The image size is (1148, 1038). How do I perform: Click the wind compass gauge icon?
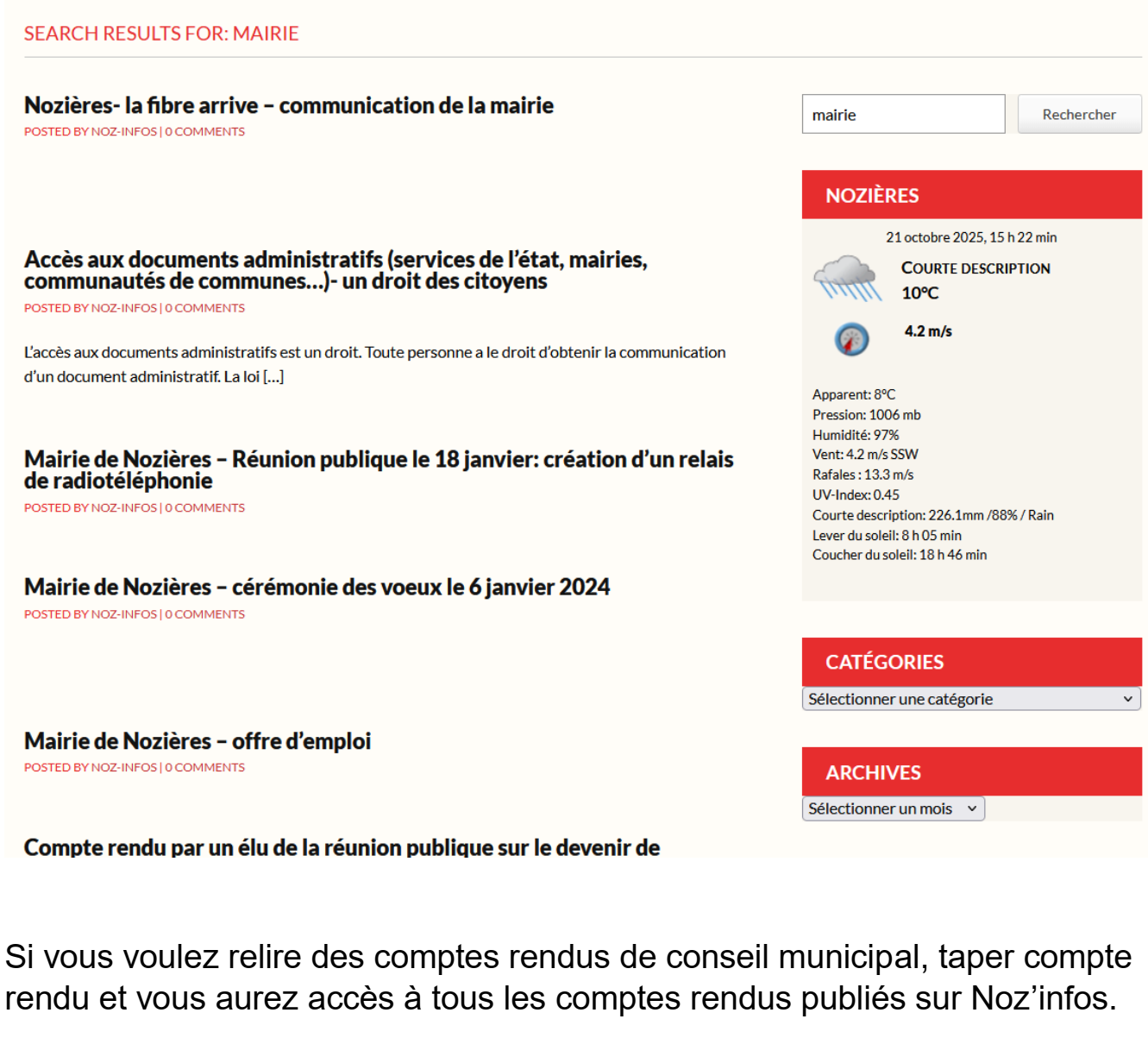point(851,339)
